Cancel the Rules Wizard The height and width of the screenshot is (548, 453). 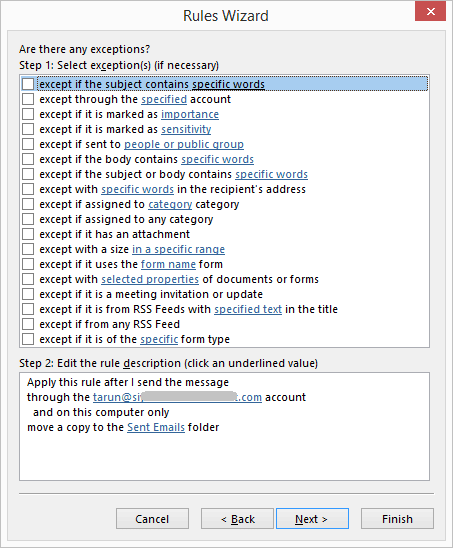(152, 519)
